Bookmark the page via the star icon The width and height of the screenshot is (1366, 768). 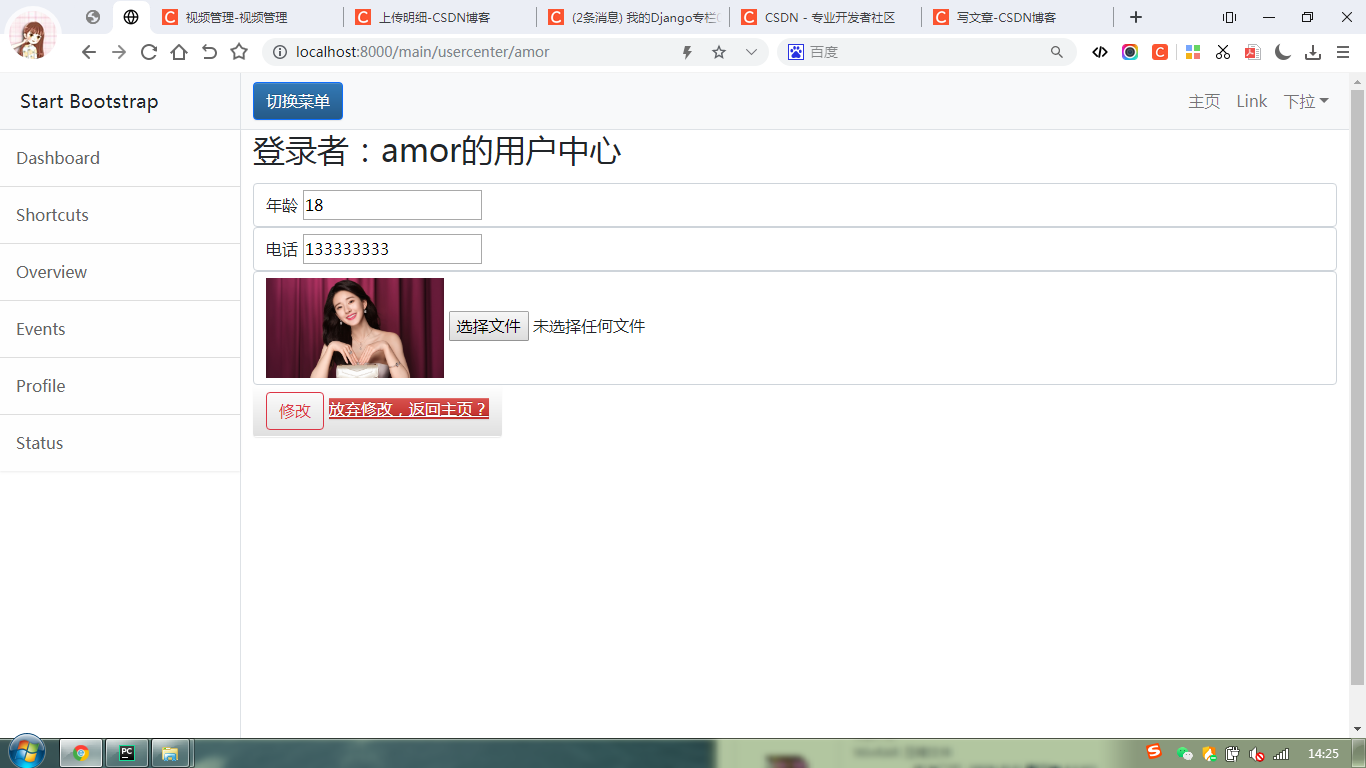pyautogui.click(x=719, y=51)
